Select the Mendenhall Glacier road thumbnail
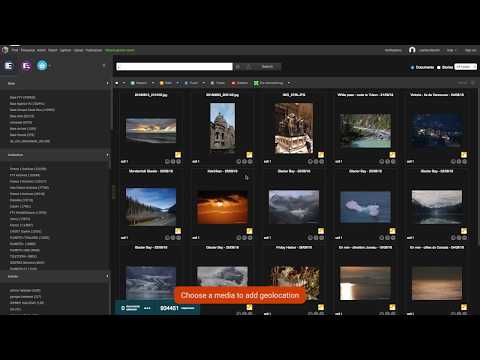The width and height of the screenshot is (480, 360). (x=151, y=207)
